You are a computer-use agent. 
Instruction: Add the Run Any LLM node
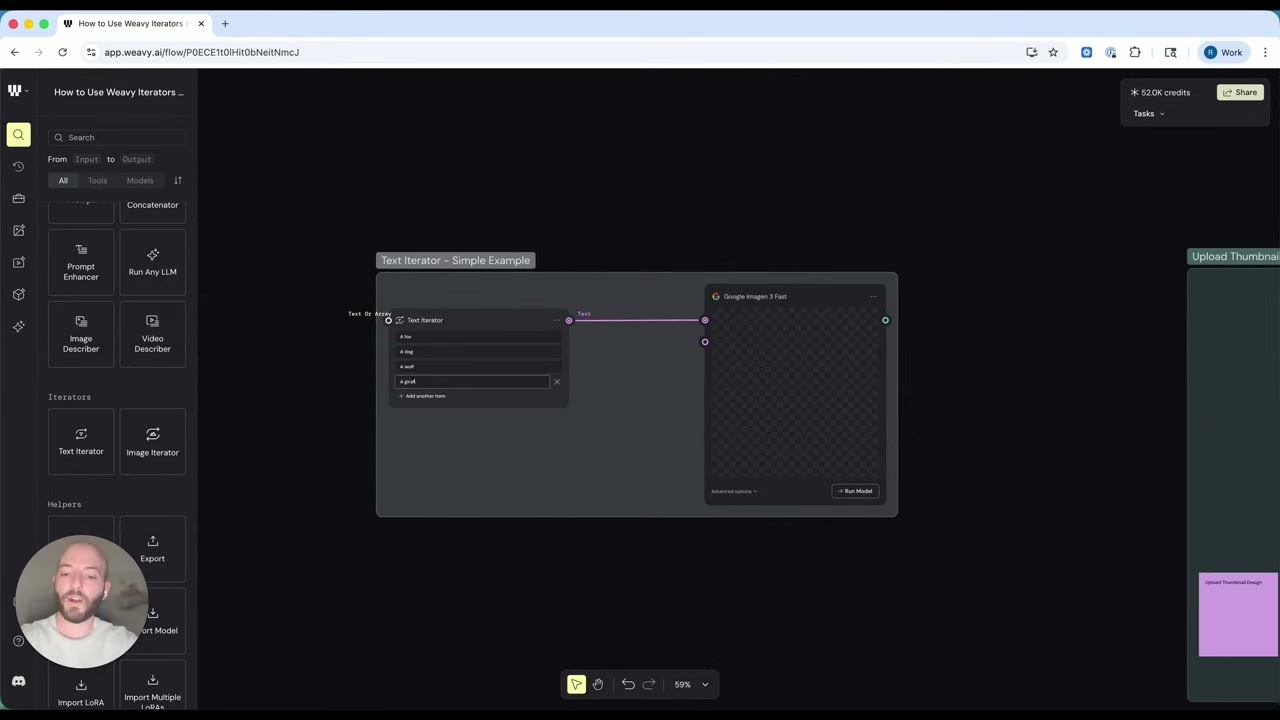(x=152, y=262)
